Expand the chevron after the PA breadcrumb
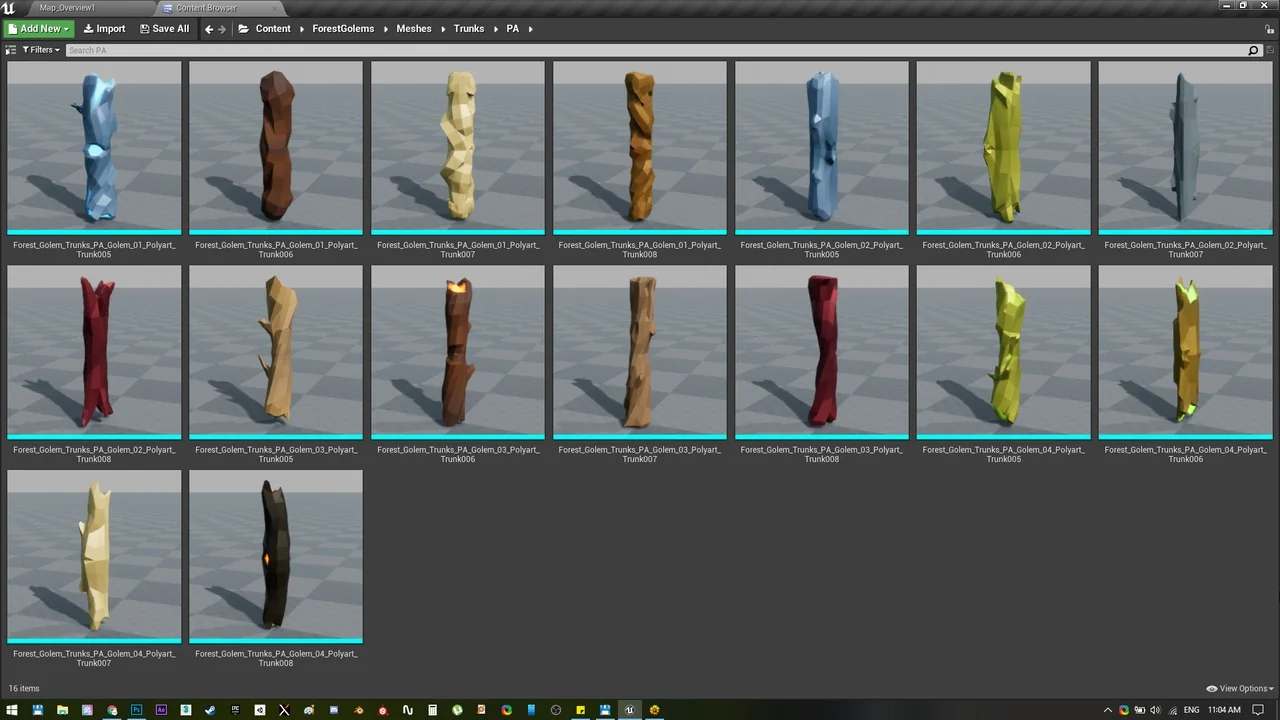Viewport: 1280px width, 720px height. [x=529, y=28]
